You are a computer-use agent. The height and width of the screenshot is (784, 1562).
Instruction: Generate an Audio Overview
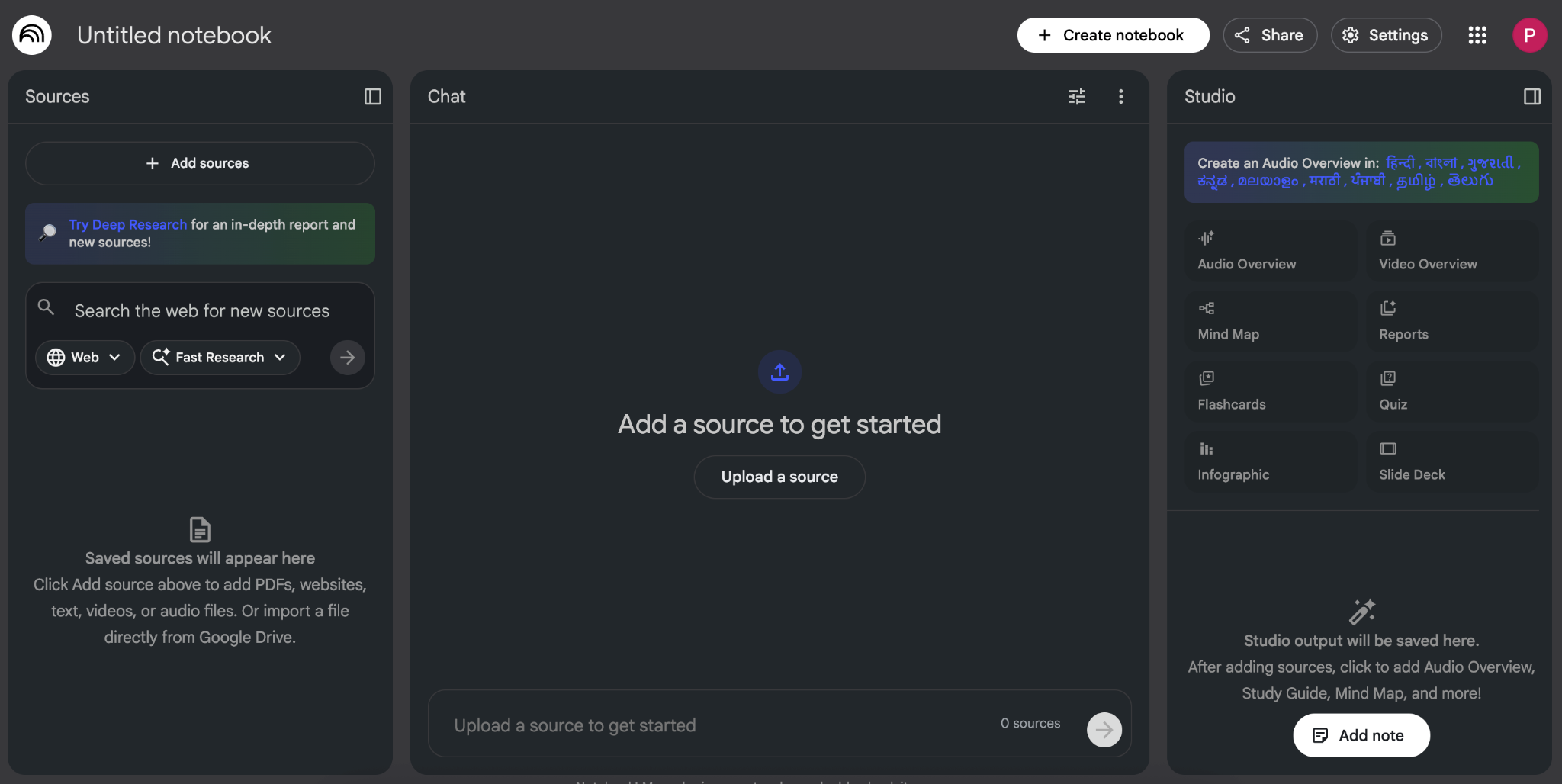pyautogui.click(x=1270, y=252)
